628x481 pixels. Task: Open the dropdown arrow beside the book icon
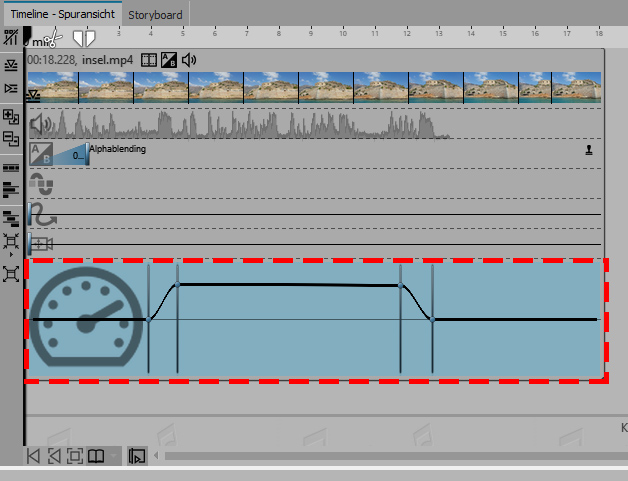[x=114, y=456]
